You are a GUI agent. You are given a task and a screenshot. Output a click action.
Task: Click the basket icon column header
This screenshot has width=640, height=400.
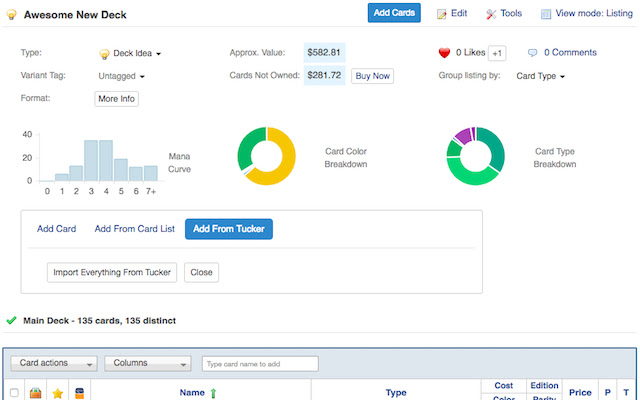[36, 393]
